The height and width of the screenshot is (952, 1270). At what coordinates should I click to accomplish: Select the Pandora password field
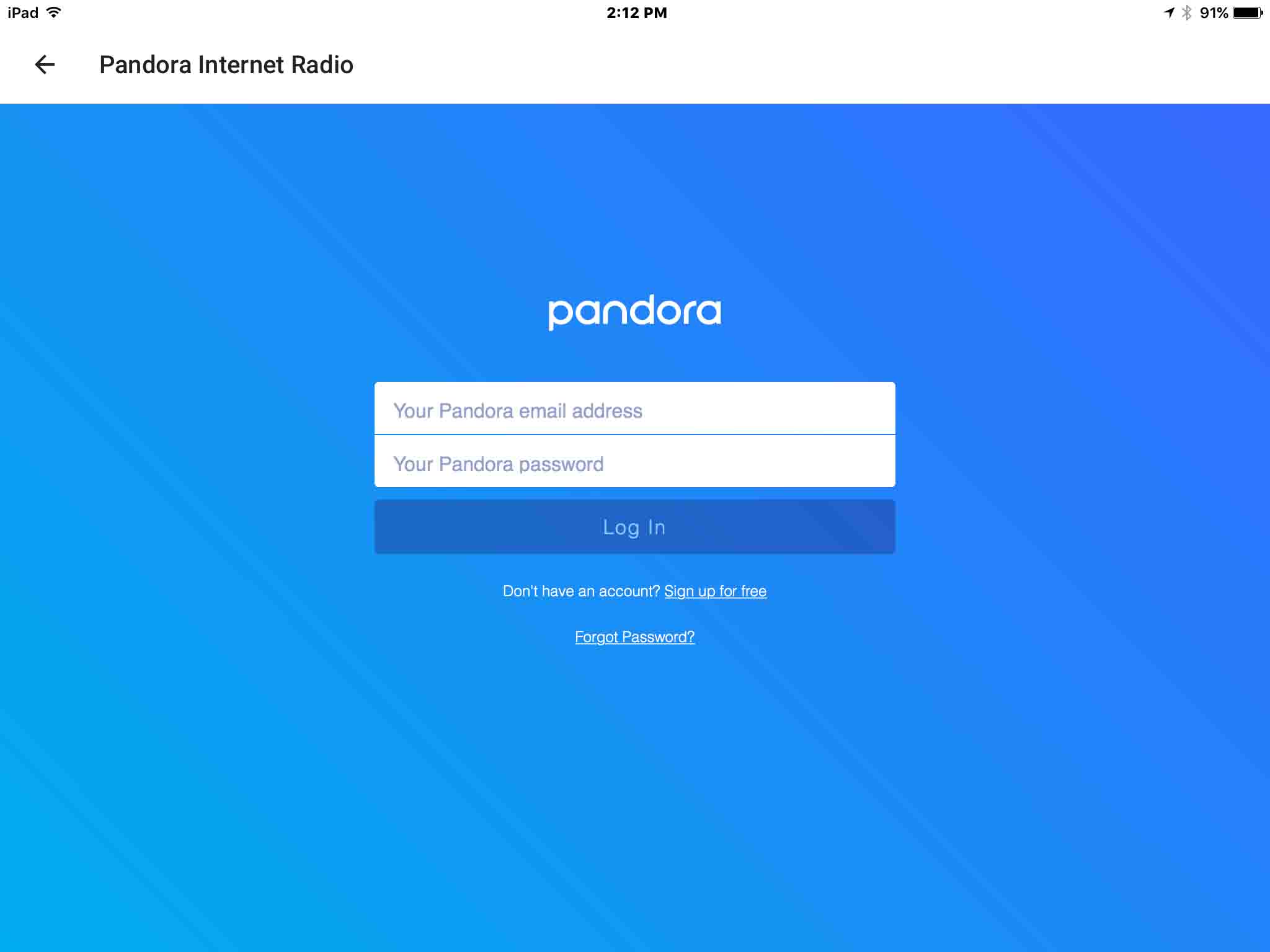pyautogui.click(x=634, y=463)
